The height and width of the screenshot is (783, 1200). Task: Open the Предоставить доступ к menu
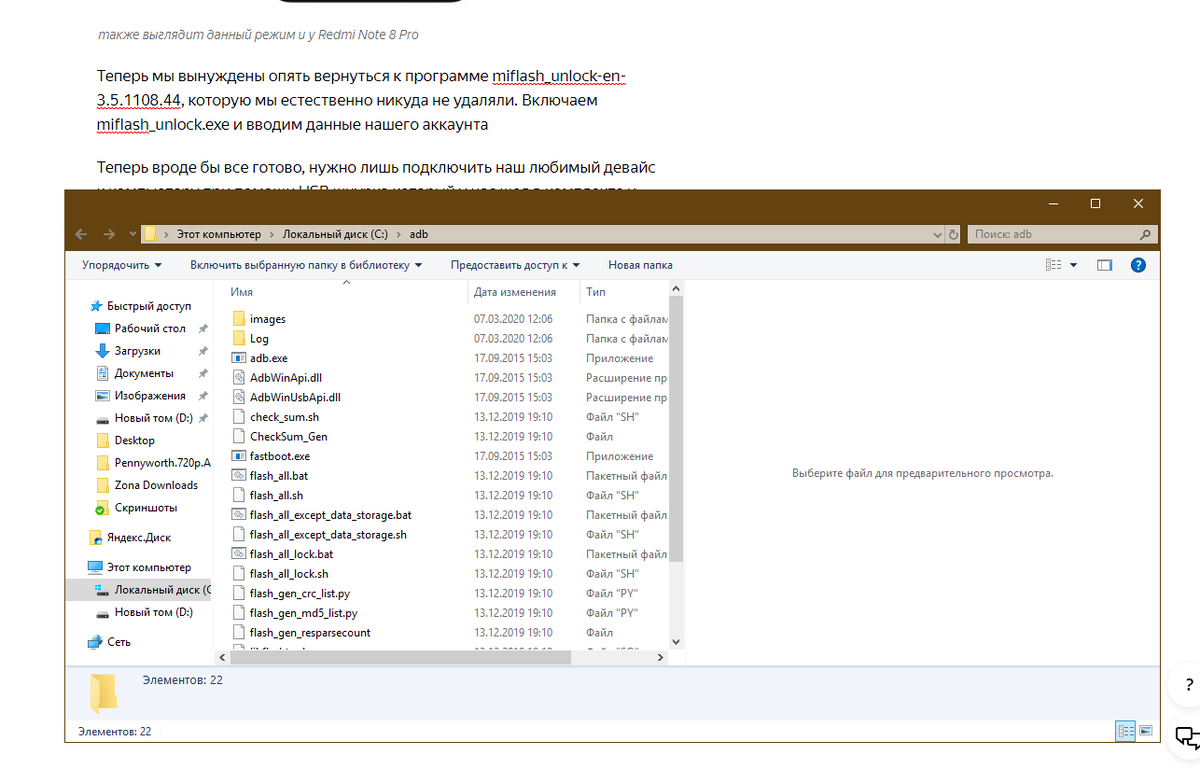click(x=515, y=265)
